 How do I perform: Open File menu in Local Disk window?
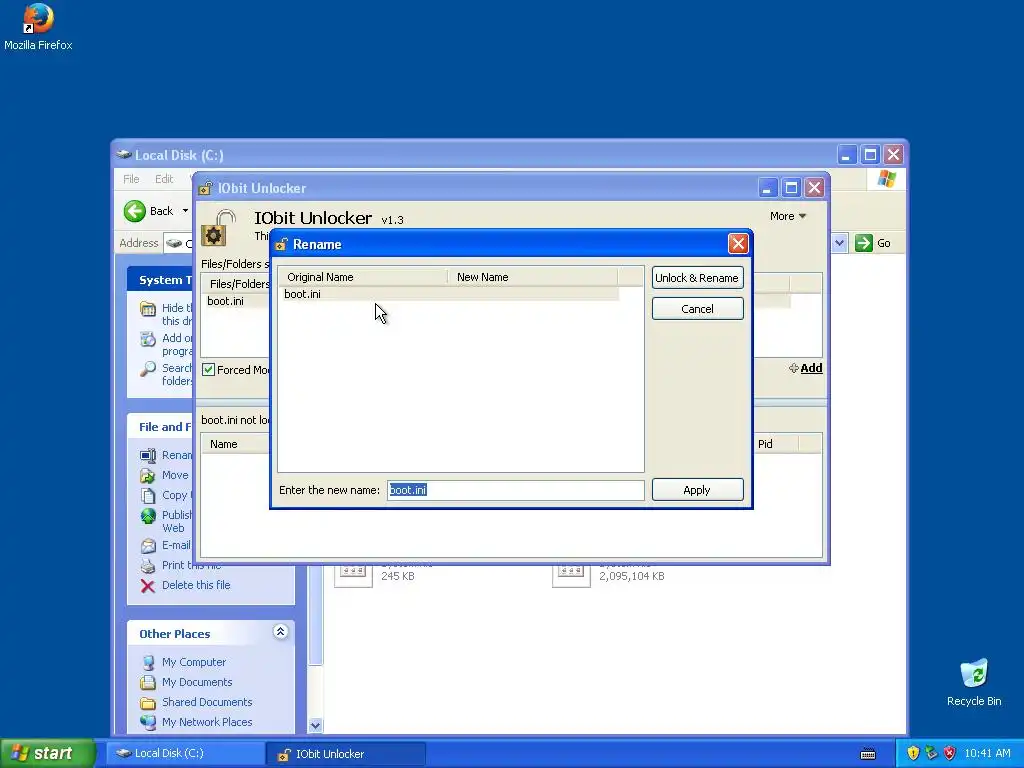[131, 179]
